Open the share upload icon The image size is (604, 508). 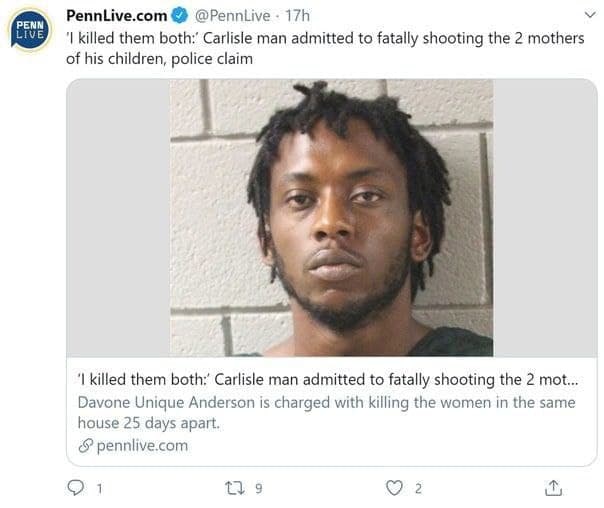click(553, 488)
